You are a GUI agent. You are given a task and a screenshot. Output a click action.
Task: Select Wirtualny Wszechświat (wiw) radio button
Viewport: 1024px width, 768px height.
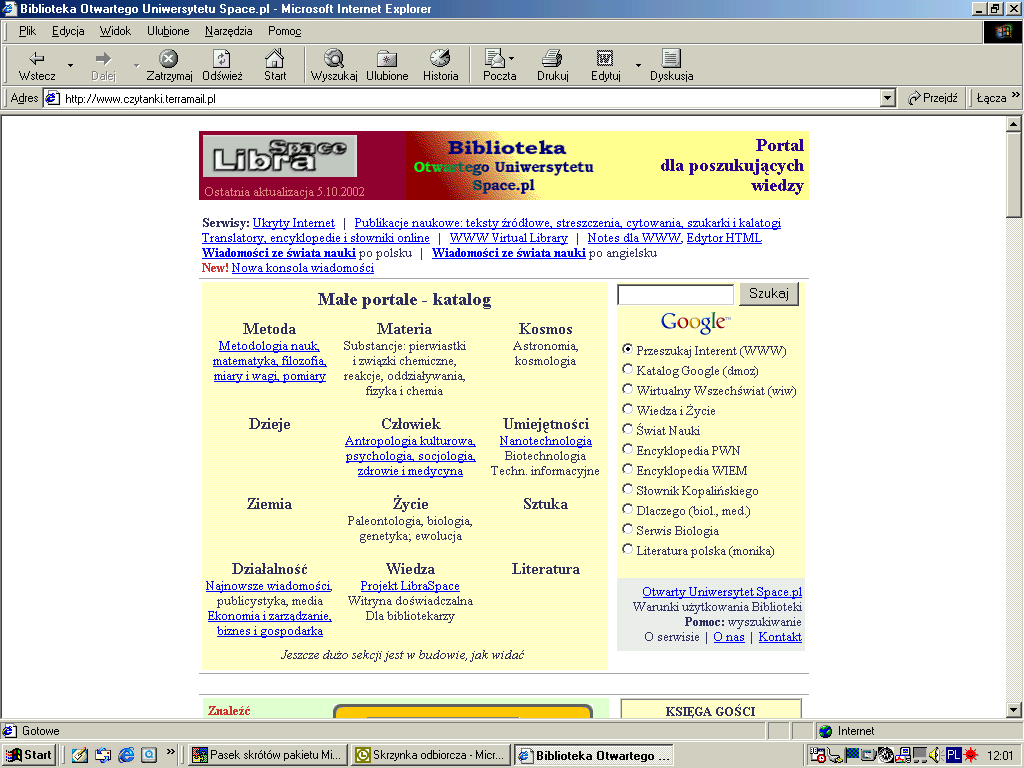628,389
